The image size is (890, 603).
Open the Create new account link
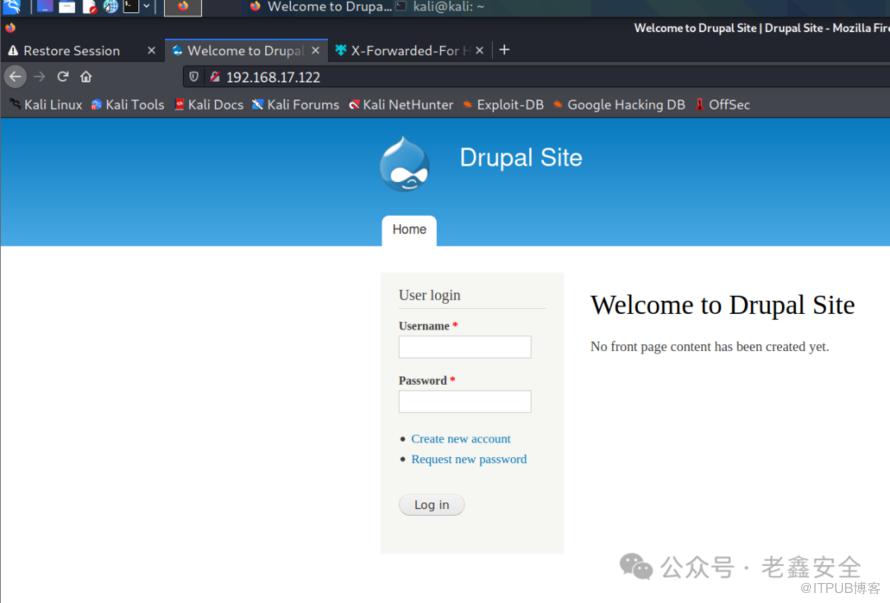click(x=460, y=439)
